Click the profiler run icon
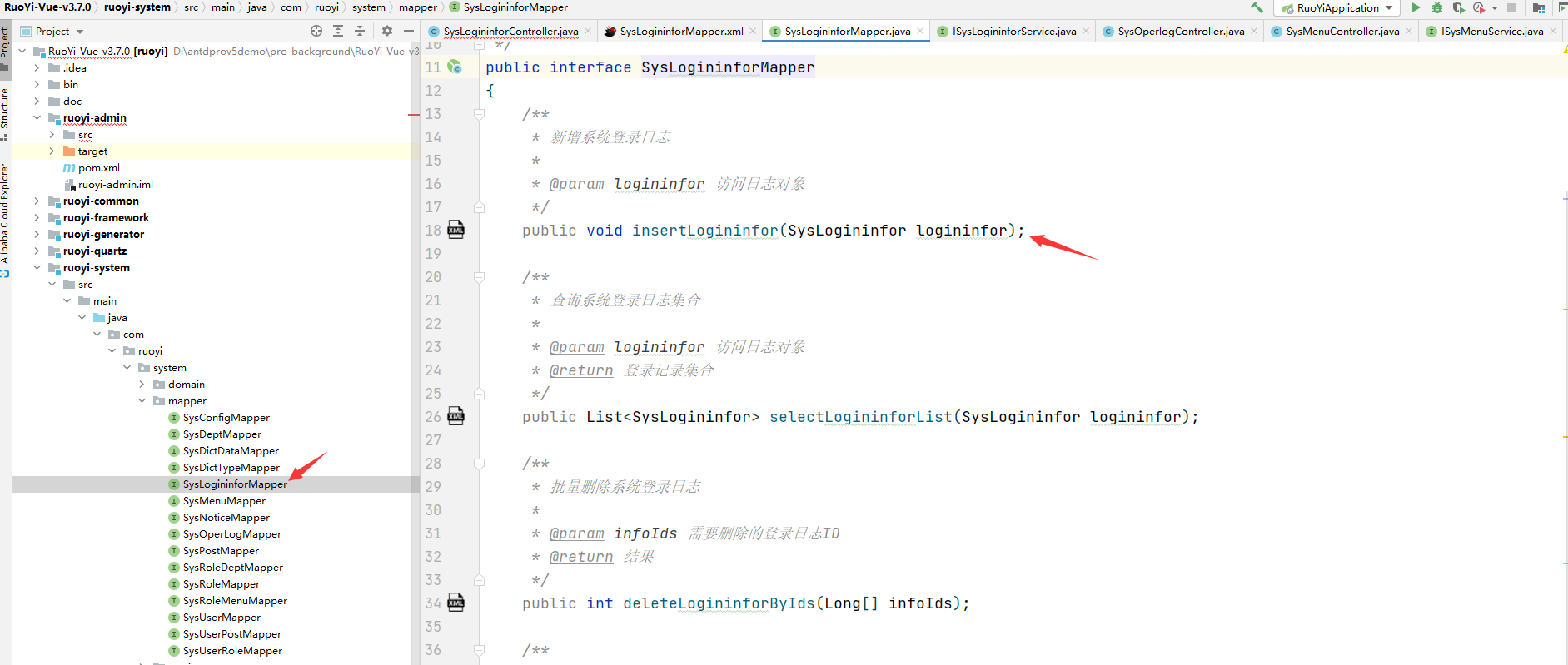1568x665 pixels. coord(1479,7)
